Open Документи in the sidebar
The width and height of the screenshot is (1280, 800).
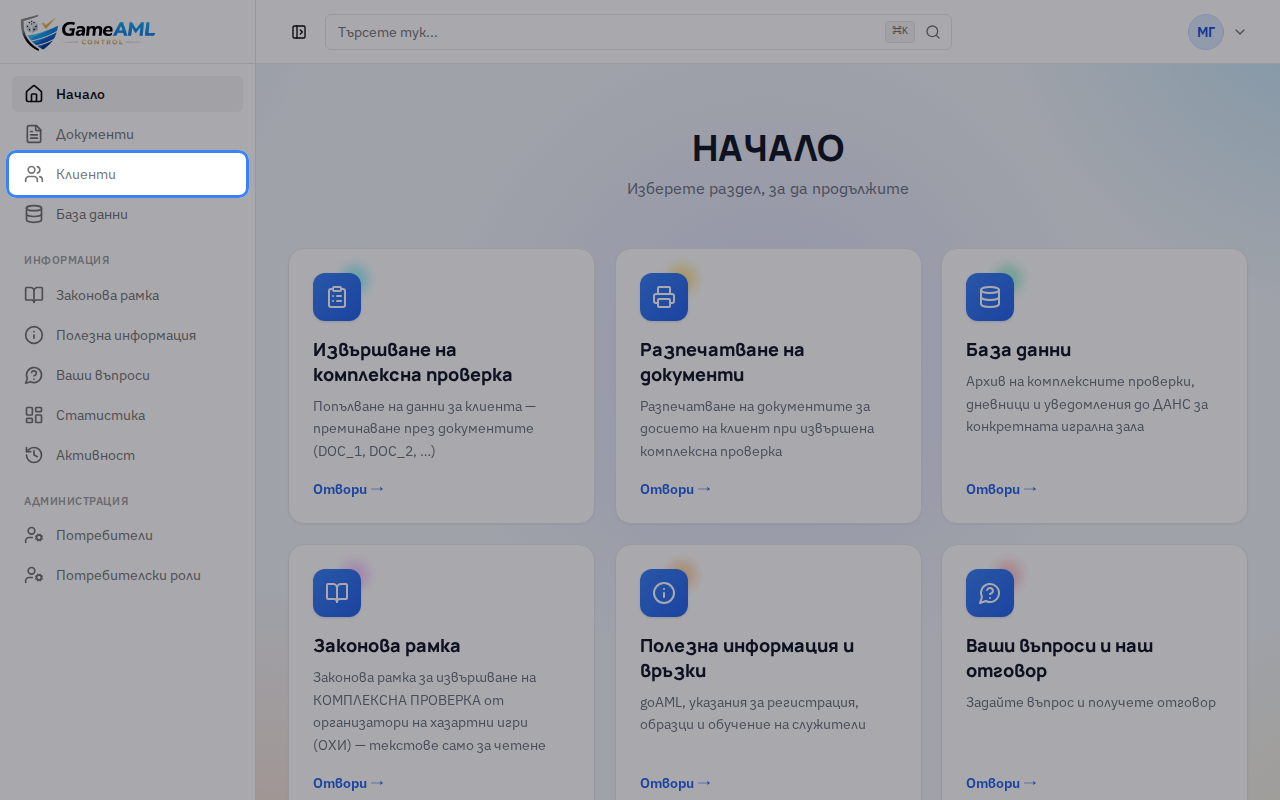(128, 134)
